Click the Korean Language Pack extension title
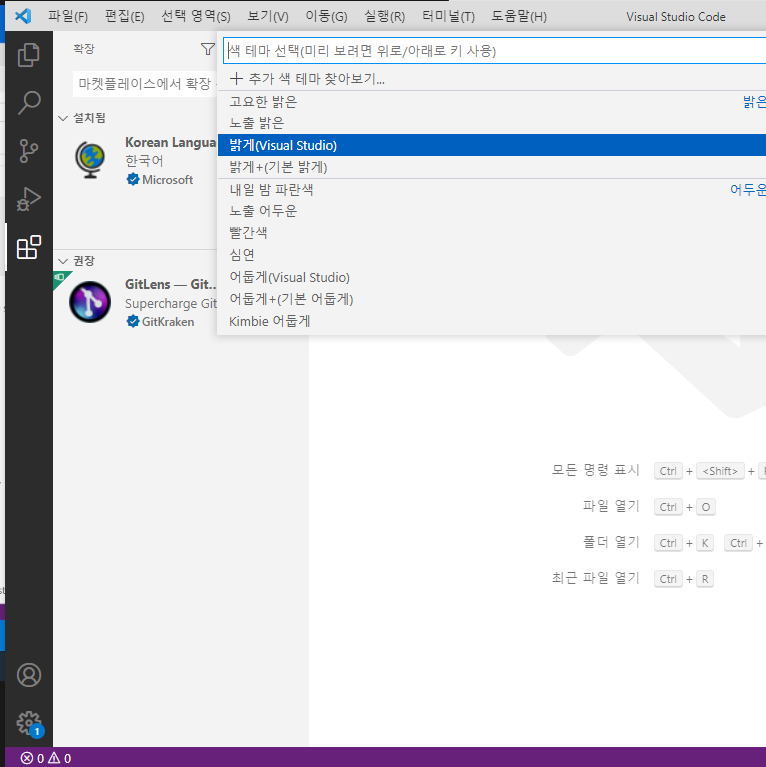This screenshot has height=767, width=766. coord(170,142)
